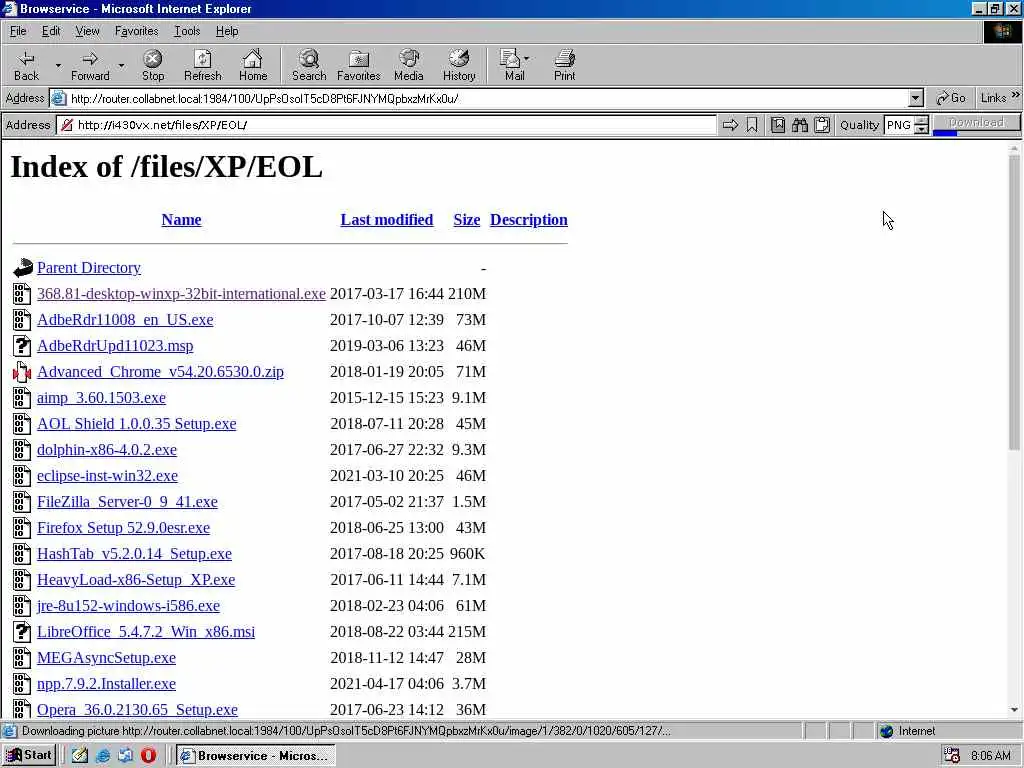1024x768 pixels.
Task: Click MEGAsyncSetup.exe link
Action: coord(106,658)
